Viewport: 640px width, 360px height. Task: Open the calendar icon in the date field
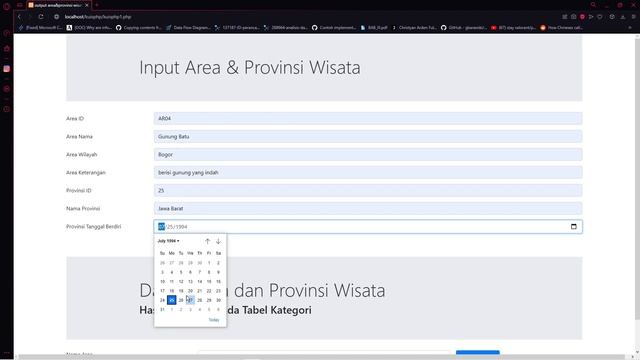[x=573, y=227]
